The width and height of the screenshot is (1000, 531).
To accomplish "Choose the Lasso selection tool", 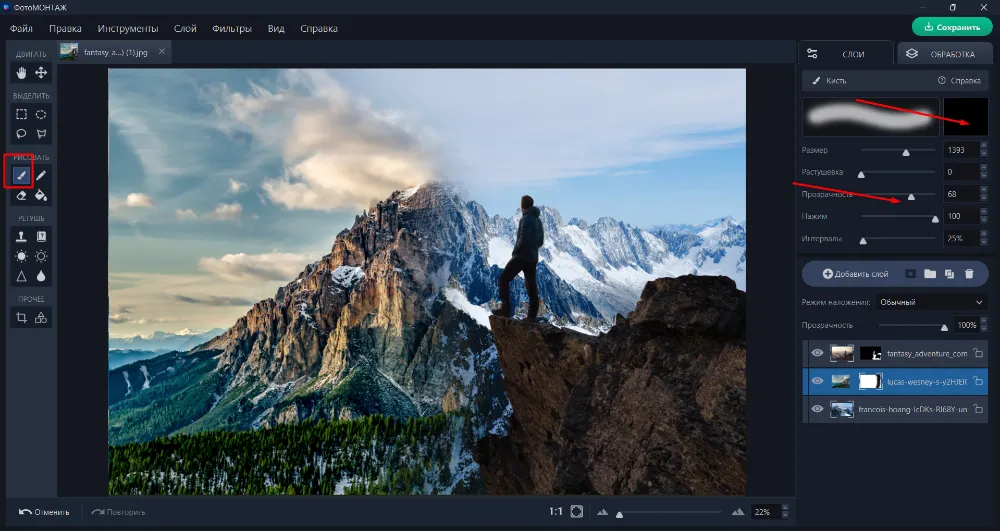I will click(21, 134).
